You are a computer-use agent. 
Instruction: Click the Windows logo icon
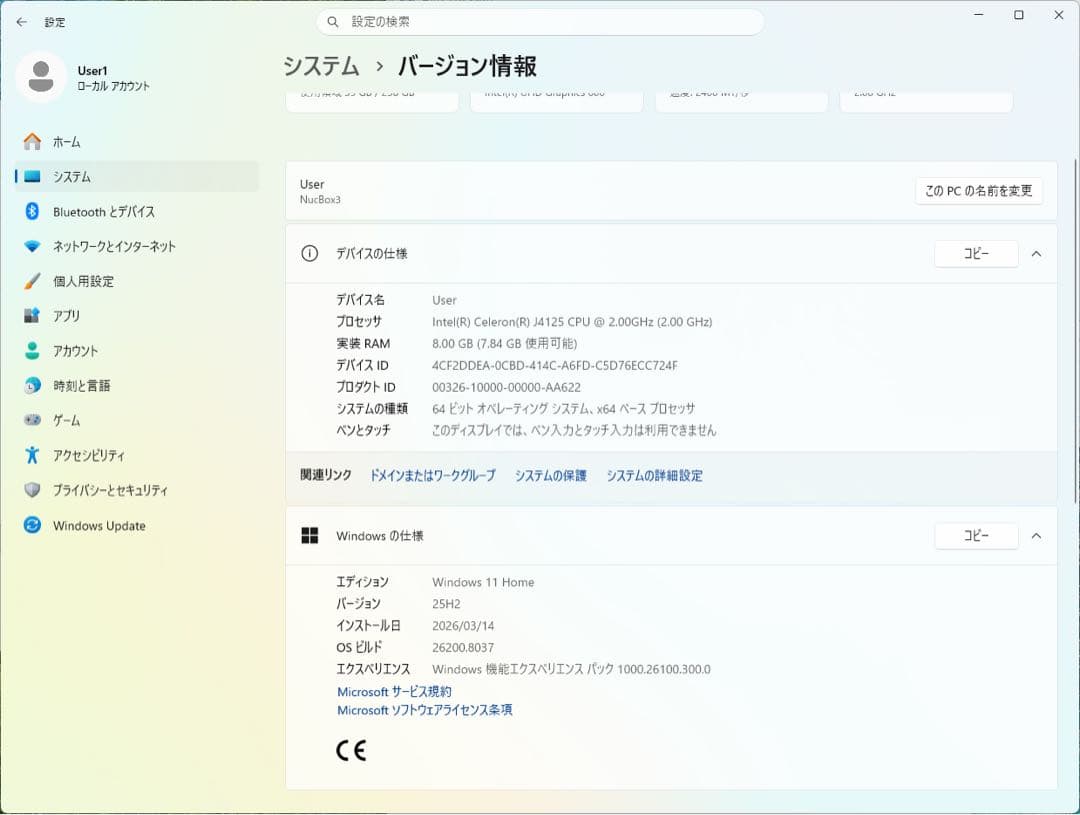(x=310, y=535)
